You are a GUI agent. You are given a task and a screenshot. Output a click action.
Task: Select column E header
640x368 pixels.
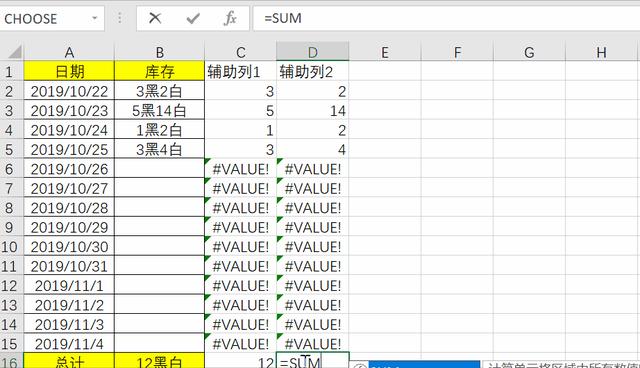[384, 52]
